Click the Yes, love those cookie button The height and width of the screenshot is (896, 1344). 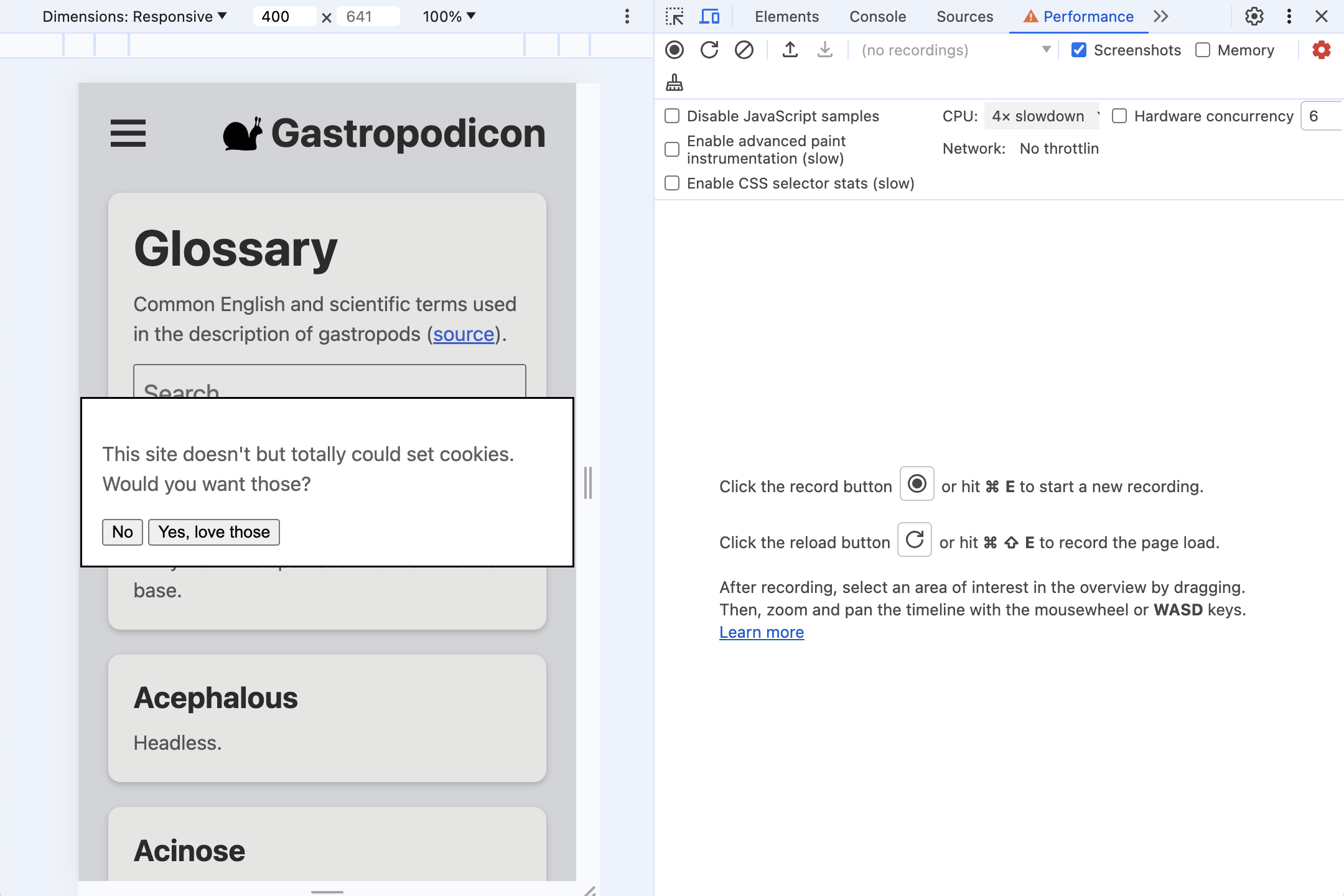pos(213,532)
